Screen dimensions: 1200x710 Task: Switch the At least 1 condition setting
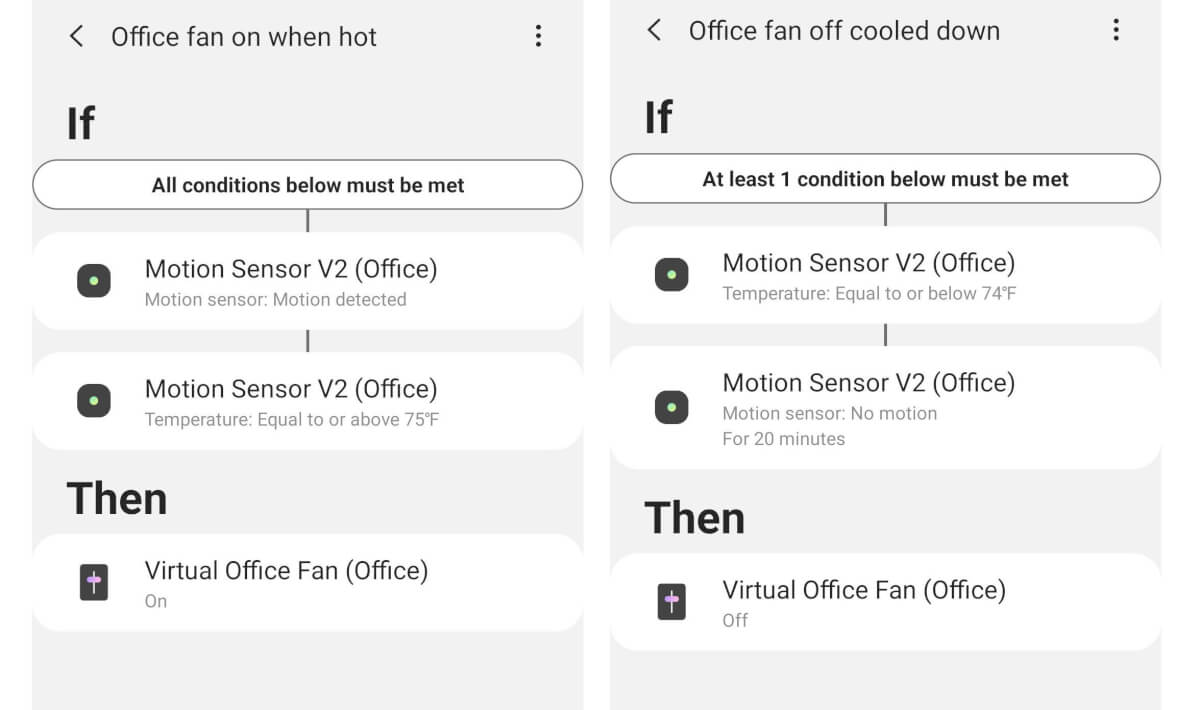coord(886,179)
